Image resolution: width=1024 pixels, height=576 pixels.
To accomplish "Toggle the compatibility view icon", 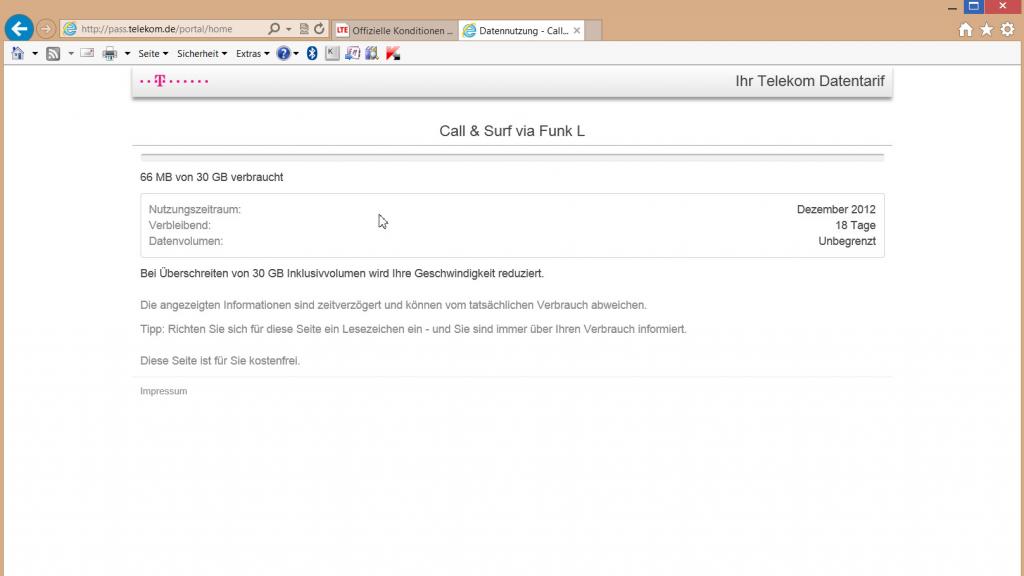I will tap(304, 29).
